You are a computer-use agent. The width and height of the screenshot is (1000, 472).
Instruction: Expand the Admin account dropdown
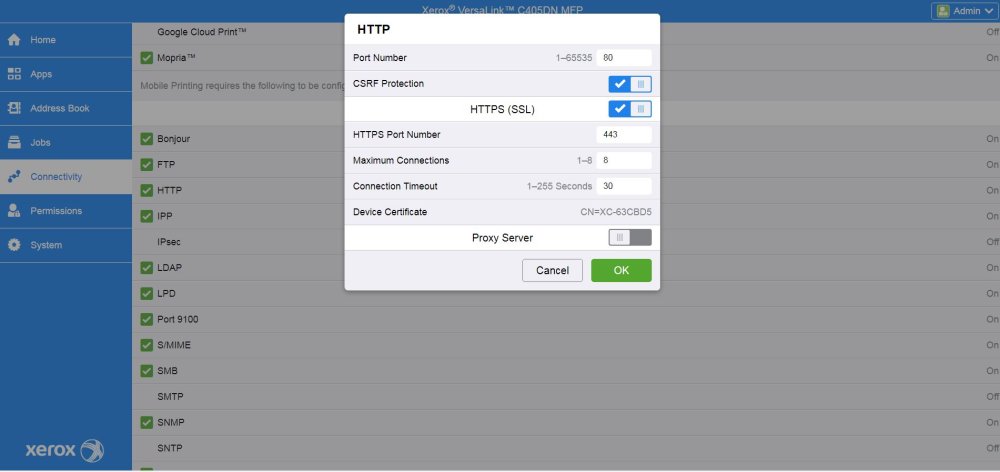pyautogui.click(x=964, y=11)
